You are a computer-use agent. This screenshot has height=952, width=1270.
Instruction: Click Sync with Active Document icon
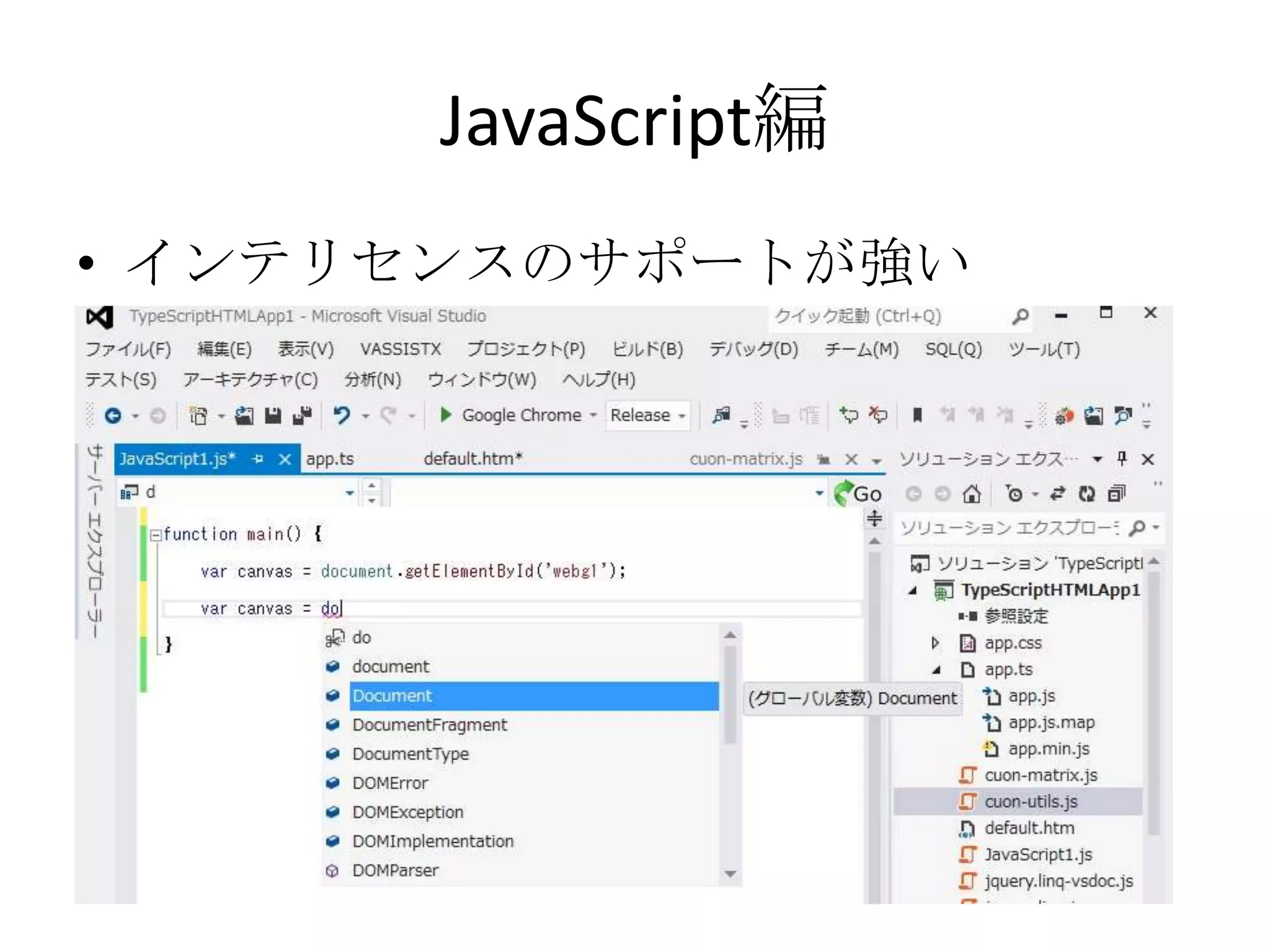tap(1057, 494)
